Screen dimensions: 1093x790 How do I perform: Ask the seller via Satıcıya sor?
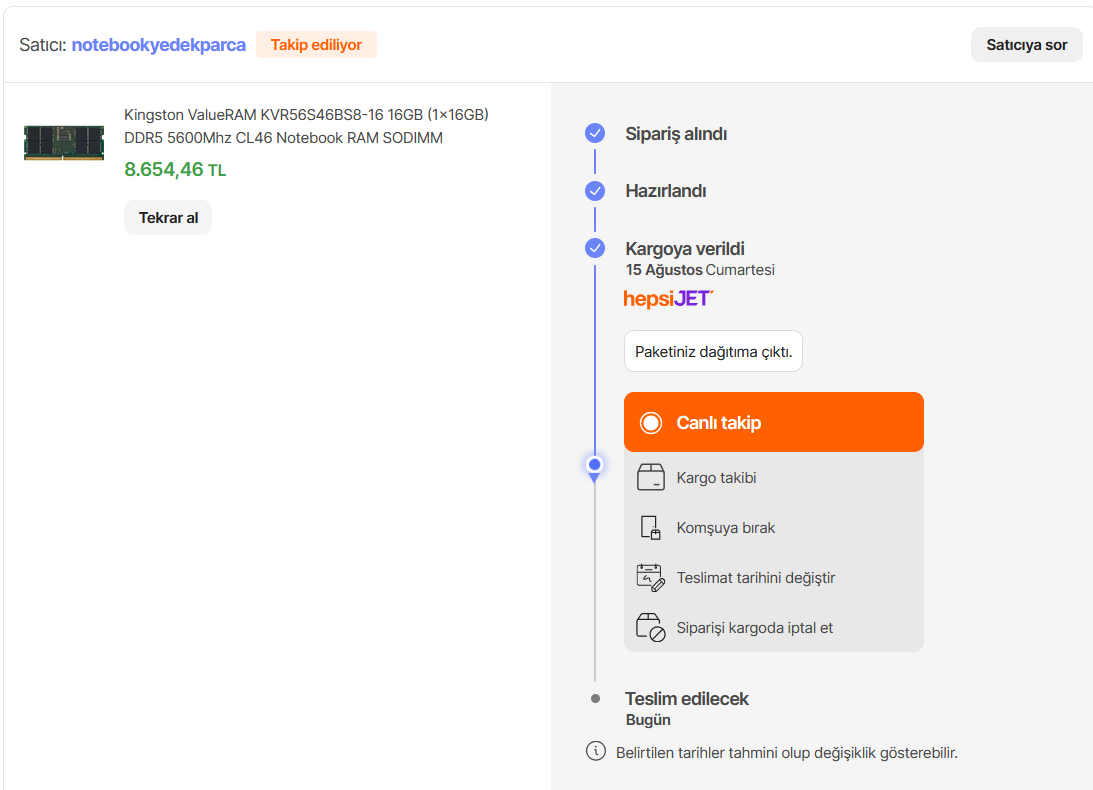tap(1026, 45)
